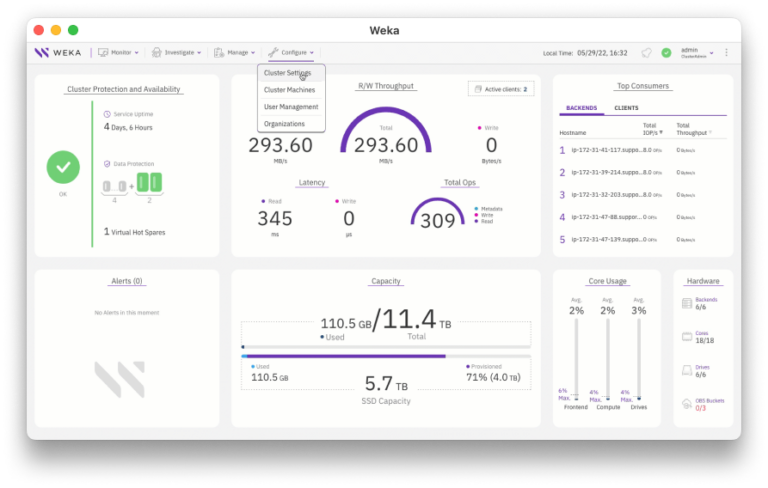
Task: Sort by Total IOP/s column
Action: click(x=652, y=129)
